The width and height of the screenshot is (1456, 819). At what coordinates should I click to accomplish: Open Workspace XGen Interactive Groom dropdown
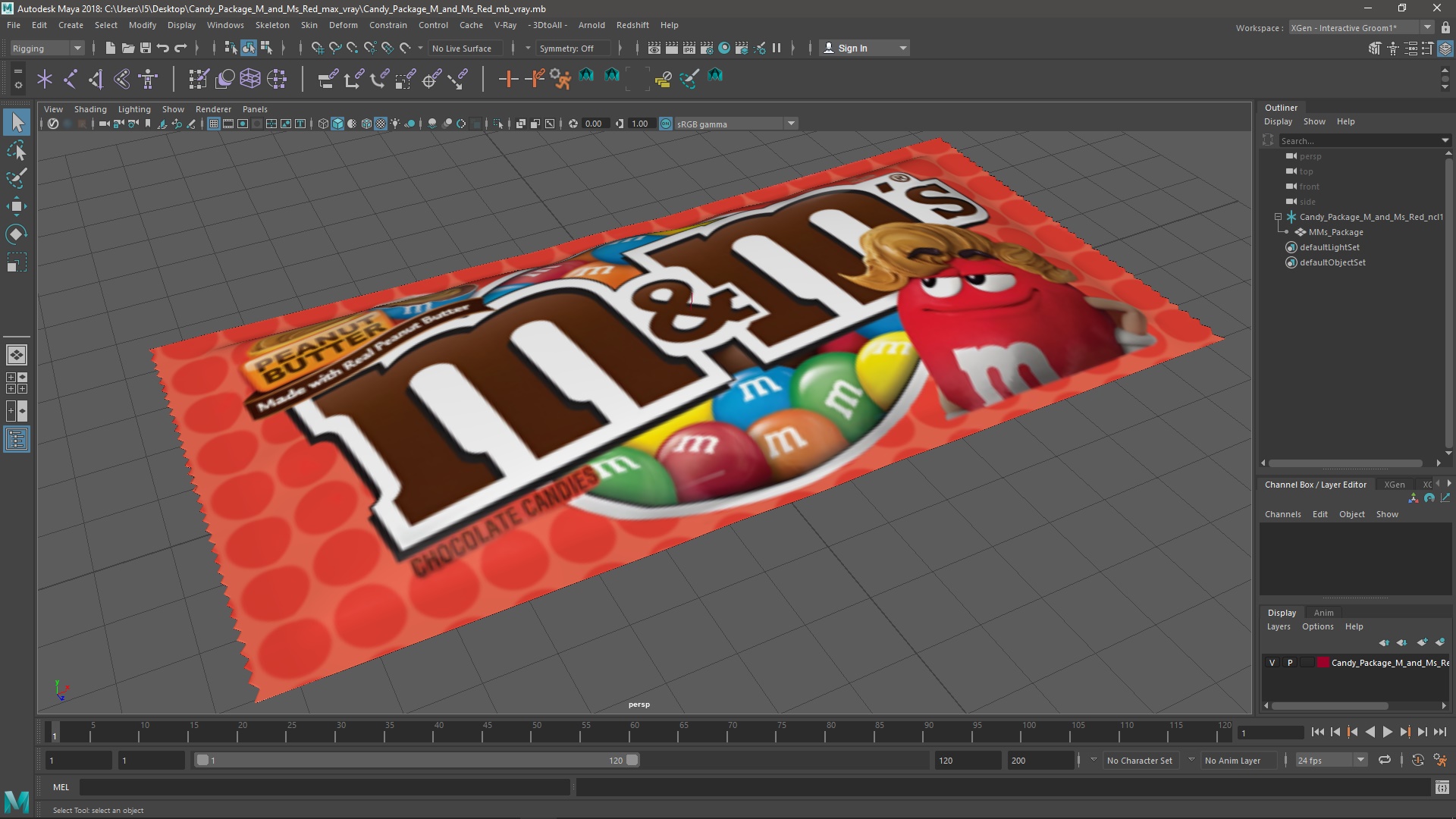click(1361, 28)
